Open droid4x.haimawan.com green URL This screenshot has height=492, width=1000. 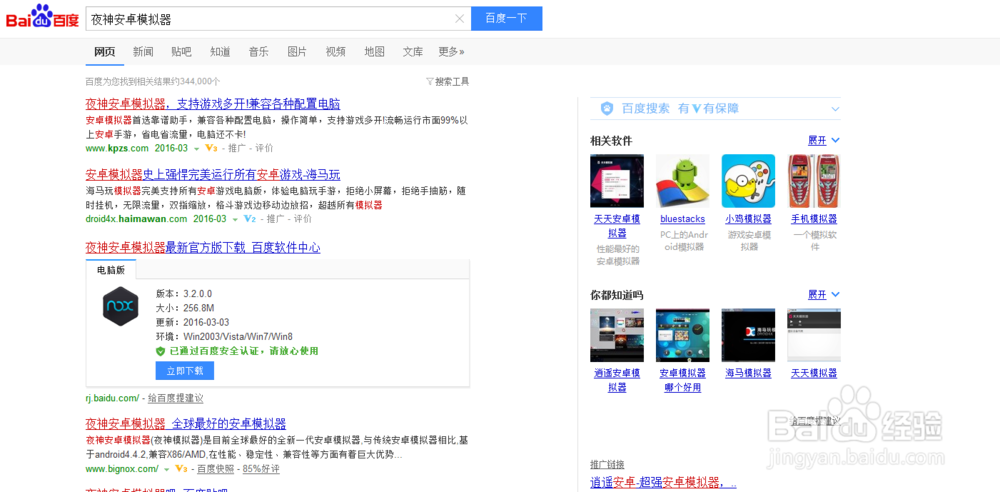[136, 219]
